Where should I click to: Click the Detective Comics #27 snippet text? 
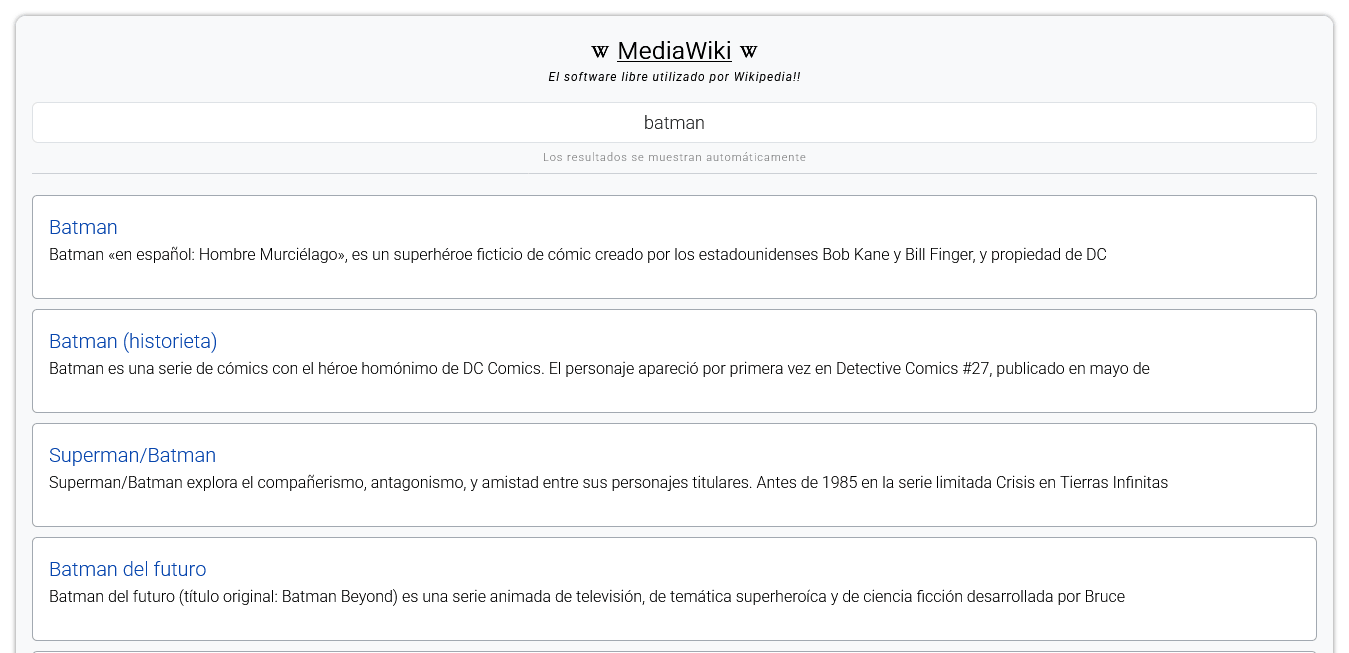[599, 368]
